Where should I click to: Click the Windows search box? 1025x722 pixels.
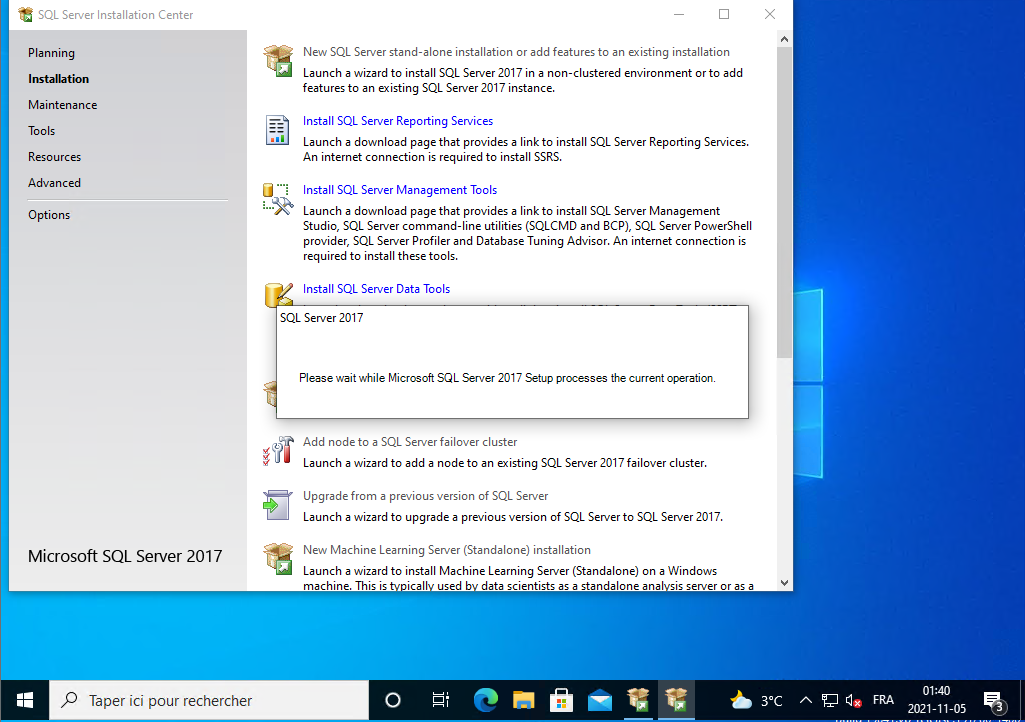[x=210, y=700]
